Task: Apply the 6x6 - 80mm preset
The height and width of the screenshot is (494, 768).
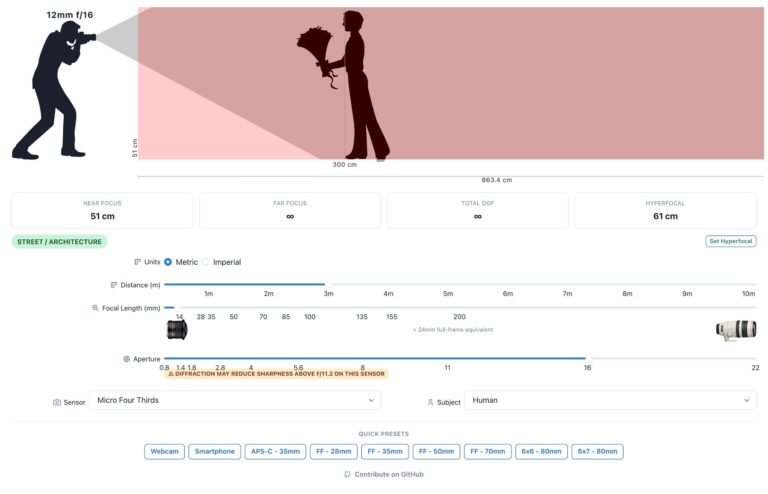Action: click(541, 451)
